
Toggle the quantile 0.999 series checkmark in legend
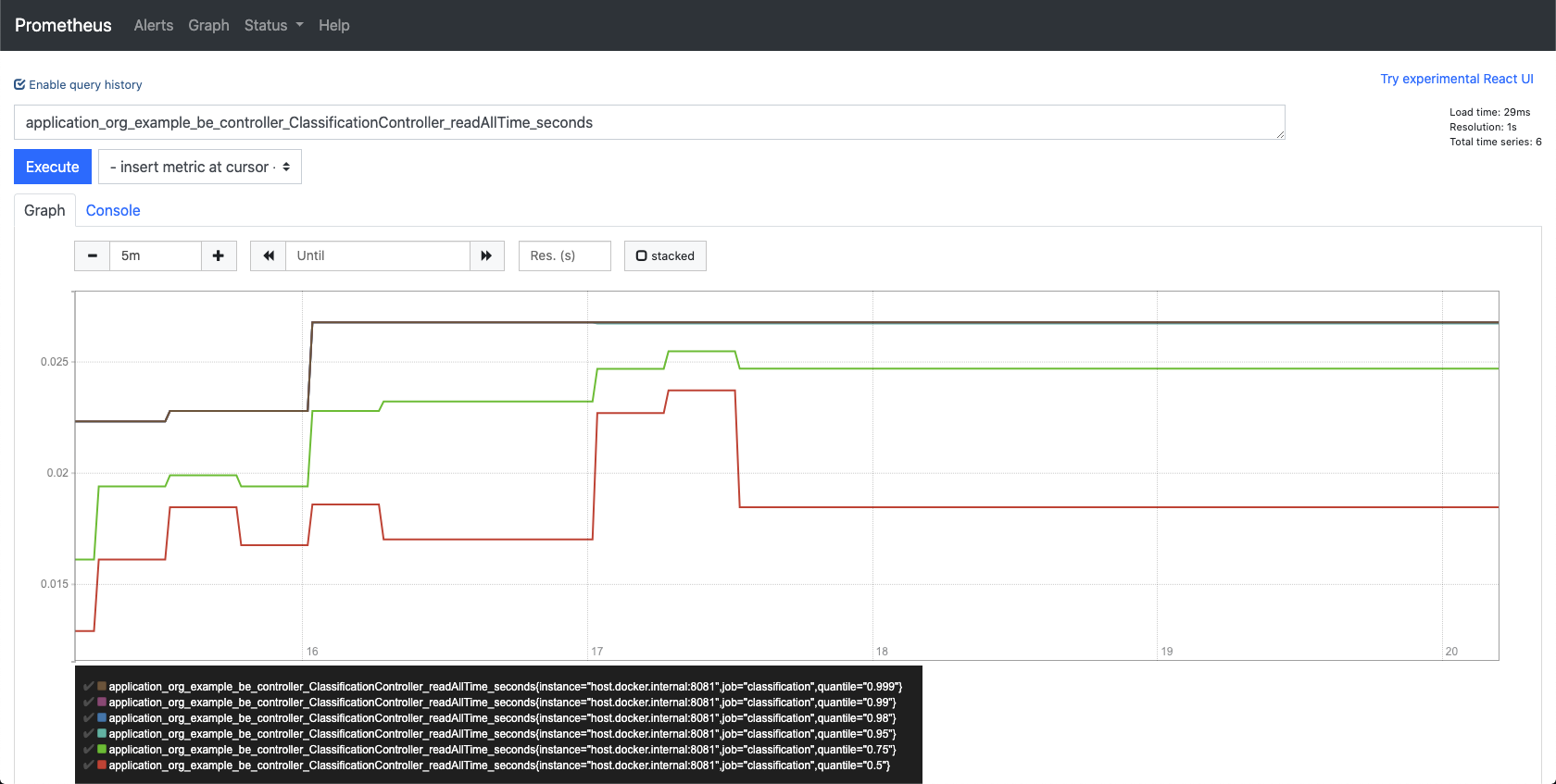pos(88,687)
